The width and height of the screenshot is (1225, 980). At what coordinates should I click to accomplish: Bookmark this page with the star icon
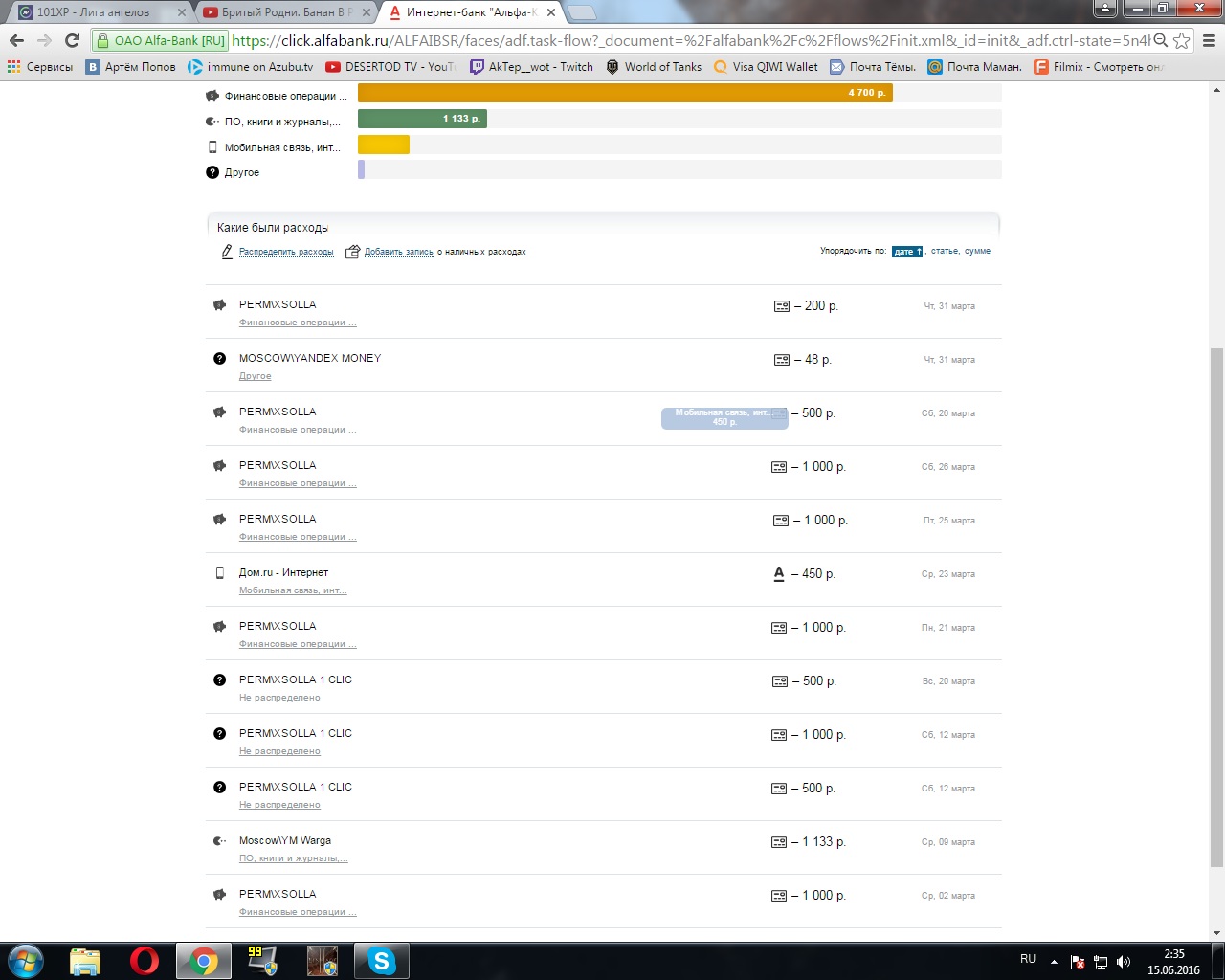[x=1182, y=40]
